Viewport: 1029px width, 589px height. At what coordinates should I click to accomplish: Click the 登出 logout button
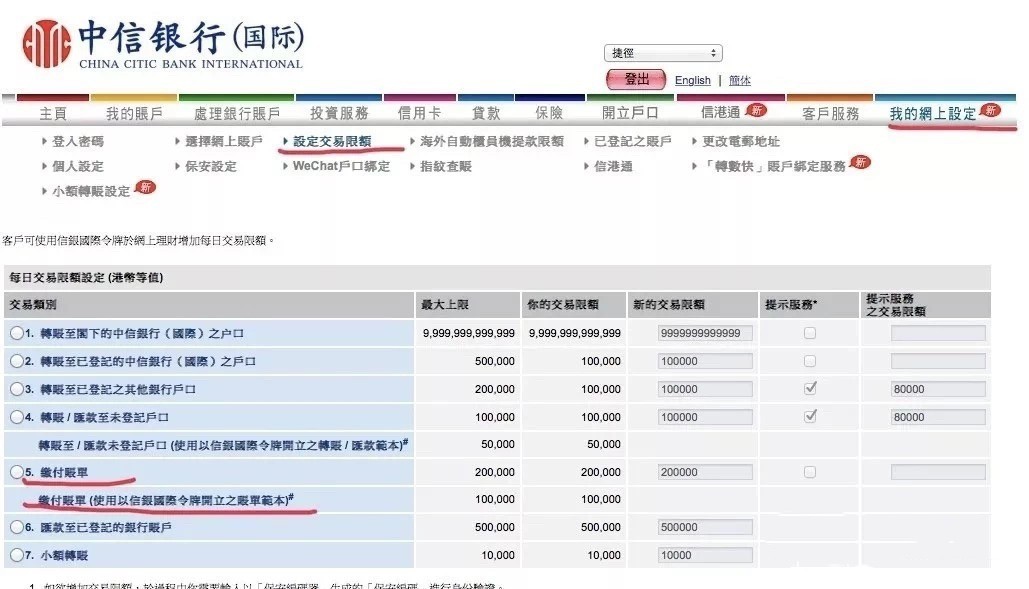click(x=636, y=80)
